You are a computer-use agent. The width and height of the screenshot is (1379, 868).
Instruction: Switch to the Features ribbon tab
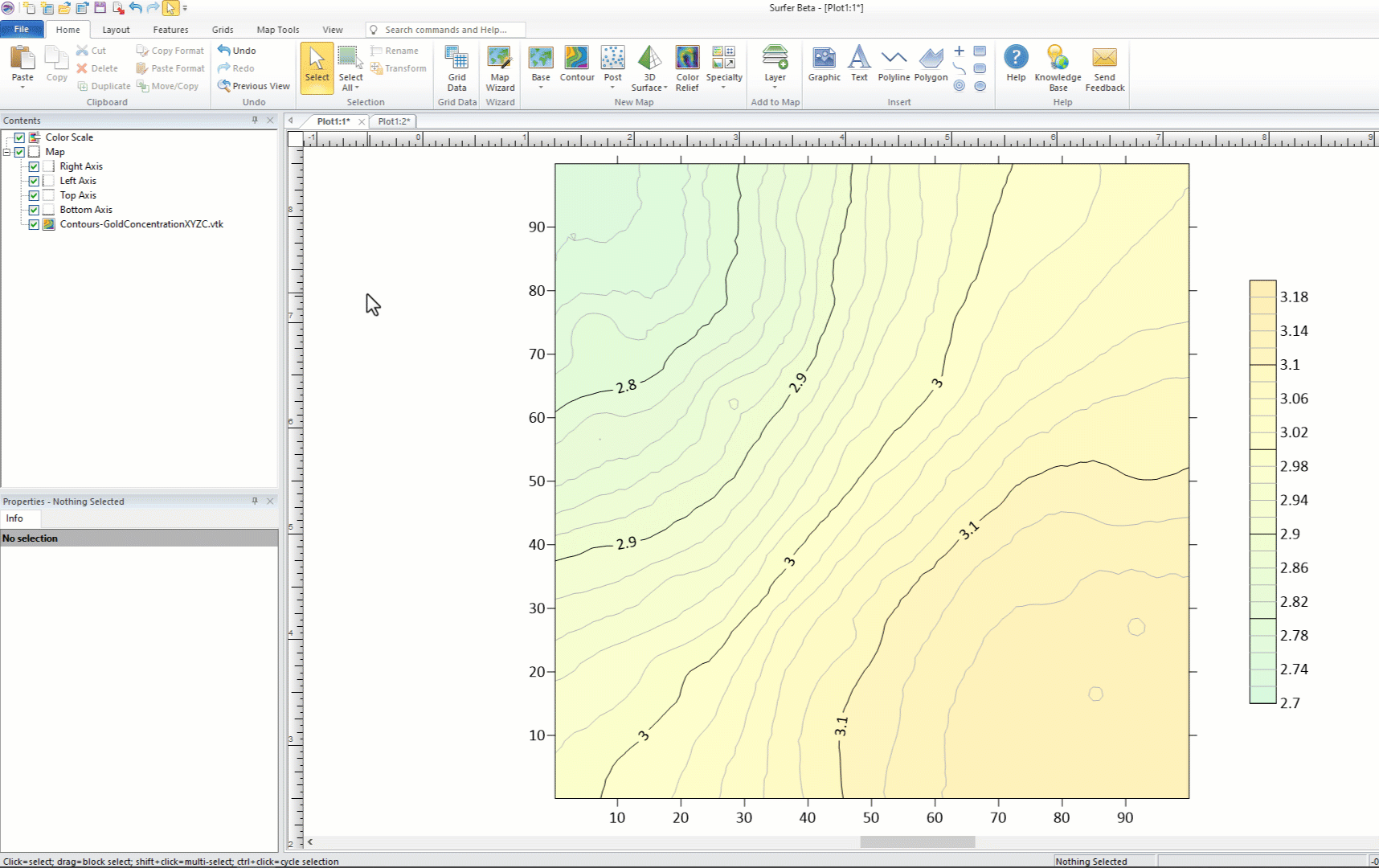click(170, 30)
